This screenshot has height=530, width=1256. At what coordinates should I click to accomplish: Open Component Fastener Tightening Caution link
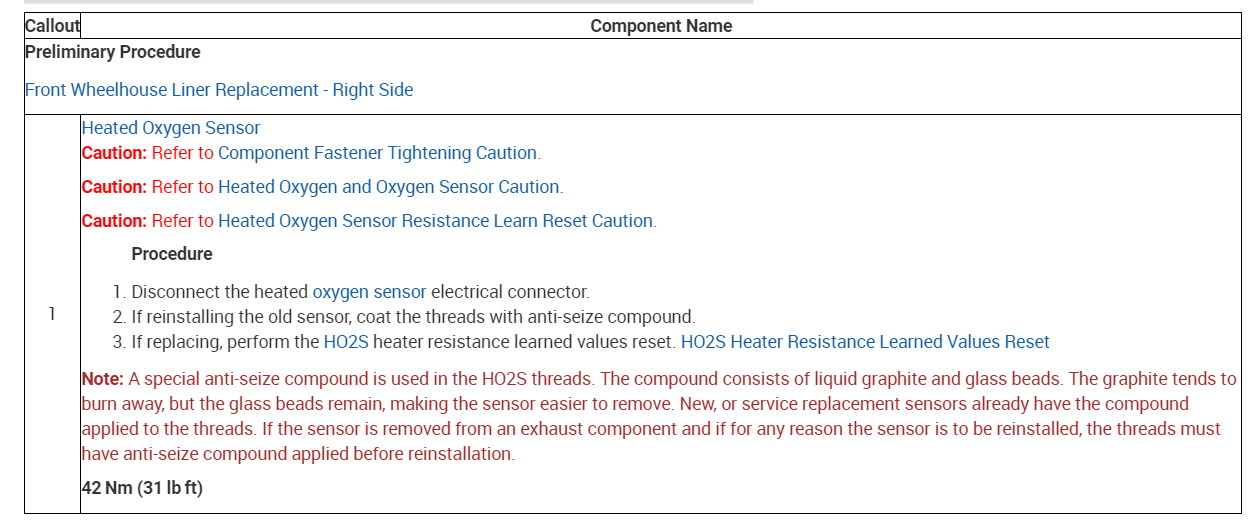pos(378,153)
